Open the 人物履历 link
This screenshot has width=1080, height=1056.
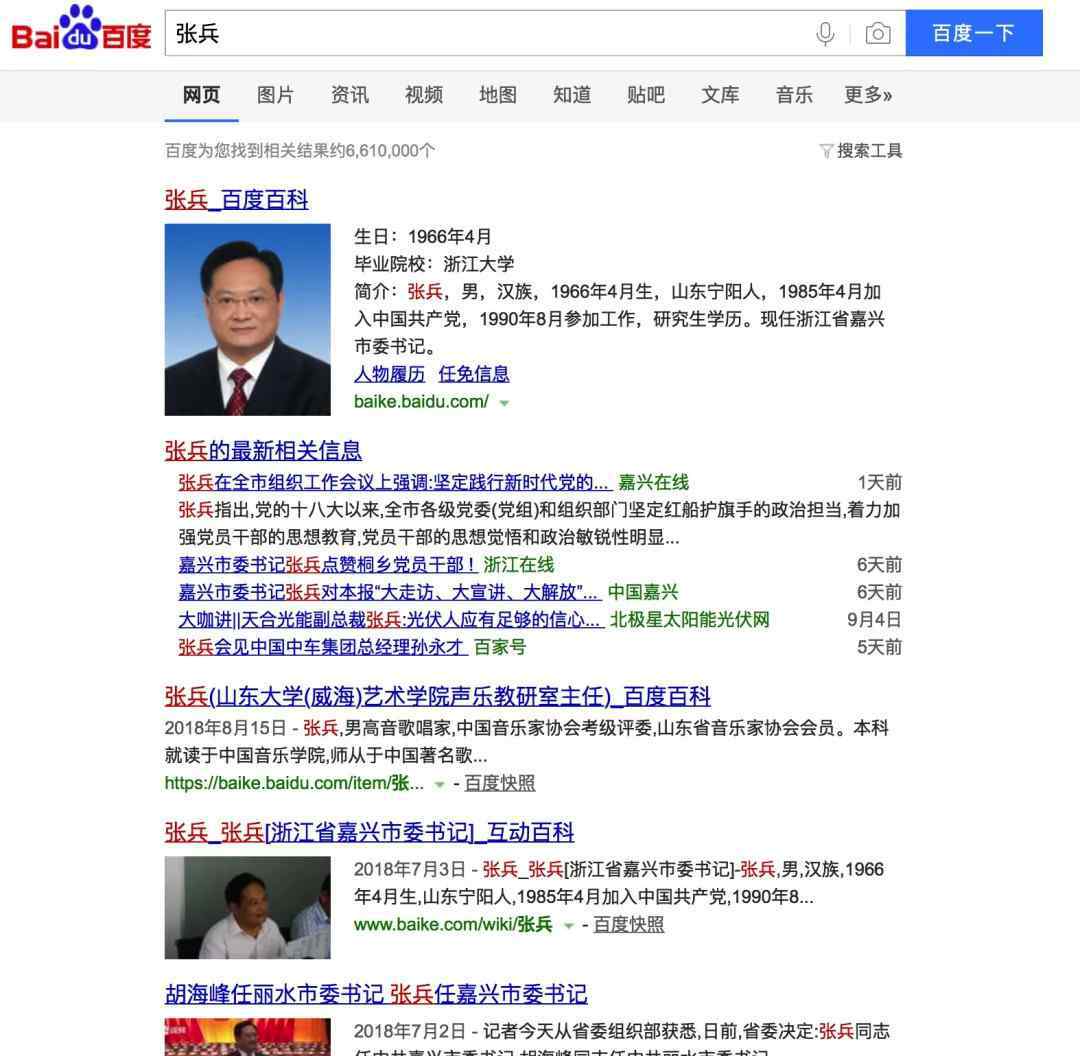coord(389,374)
